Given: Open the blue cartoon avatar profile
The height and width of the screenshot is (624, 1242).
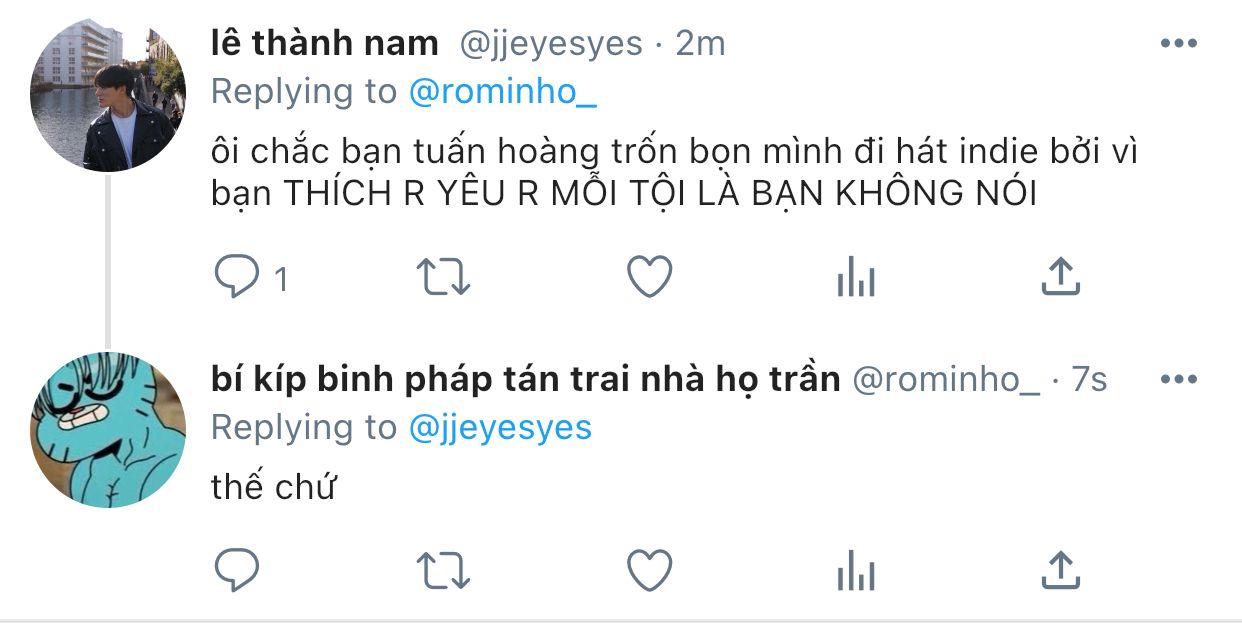Looking at the screenshot, I should tap(108, 430).
